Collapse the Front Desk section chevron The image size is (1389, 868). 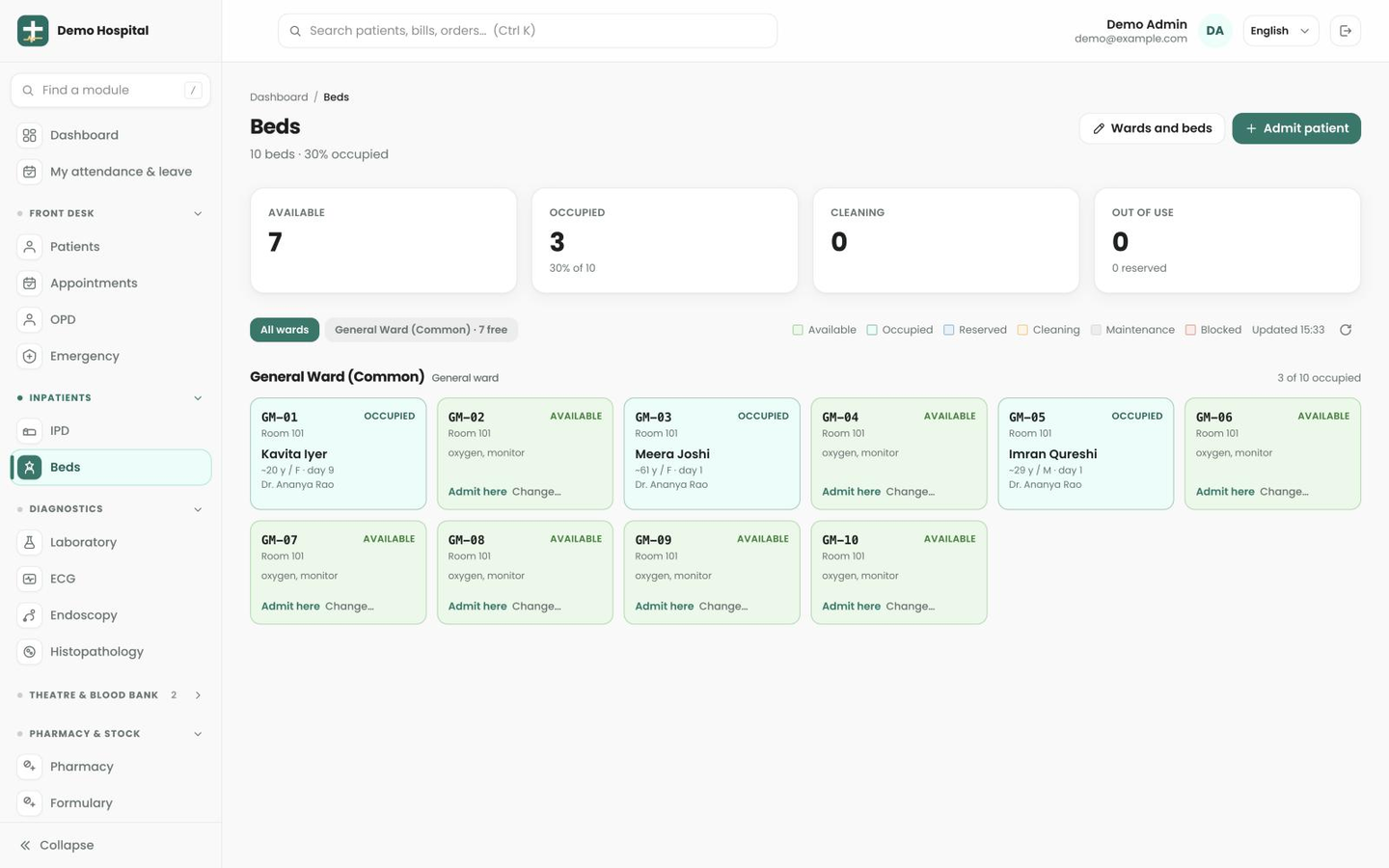[x=198, y=213]
